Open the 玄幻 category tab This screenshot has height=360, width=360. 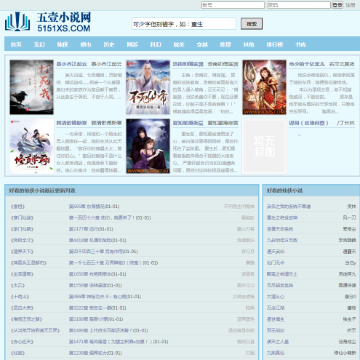pyautogui.click(x=39, y=44)
